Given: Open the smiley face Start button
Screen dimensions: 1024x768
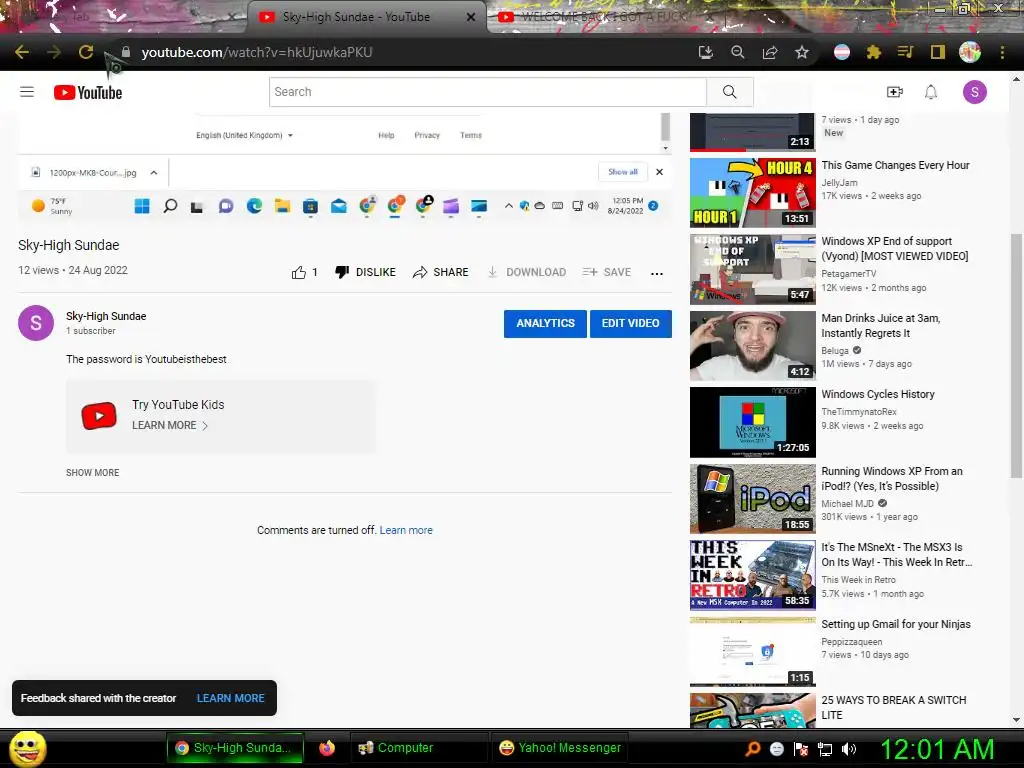Looking at the screenshot, I should tap(27, 748).
